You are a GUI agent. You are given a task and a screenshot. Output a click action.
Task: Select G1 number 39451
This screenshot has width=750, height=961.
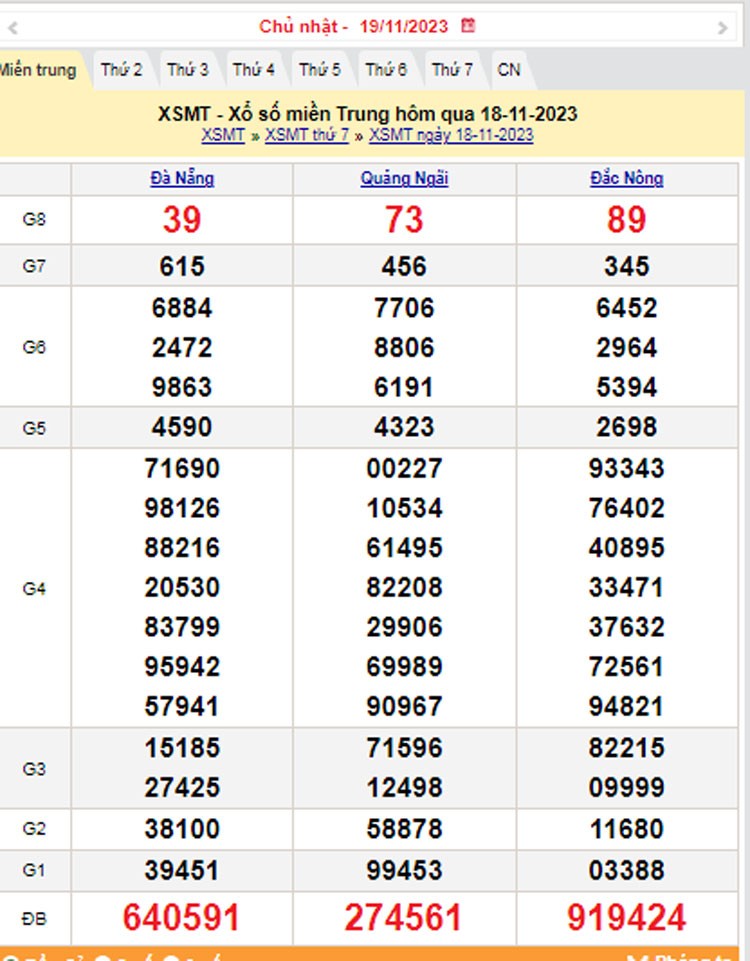[x=182, y=871]
